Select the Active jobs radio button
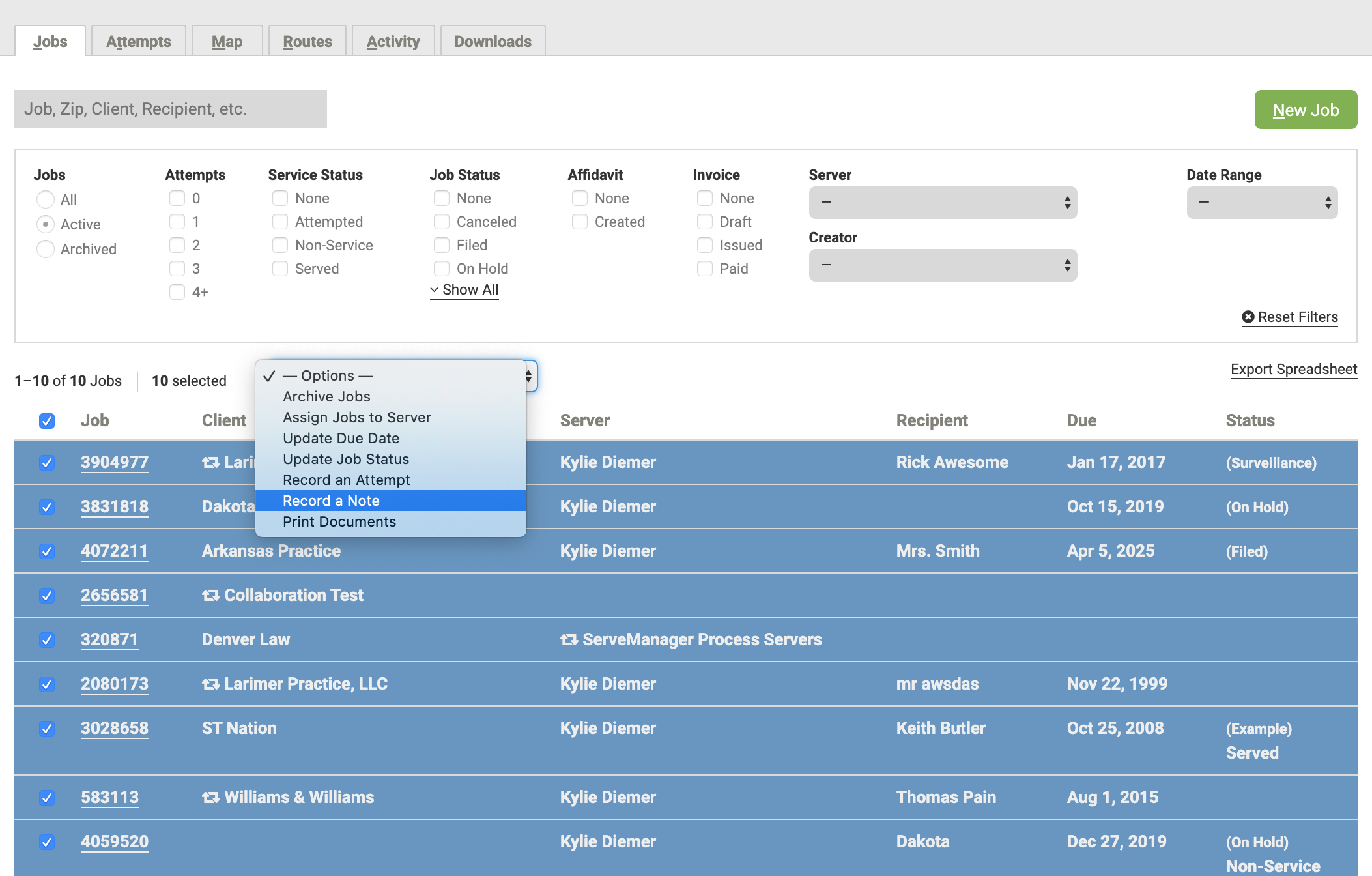 click(45, 224)
